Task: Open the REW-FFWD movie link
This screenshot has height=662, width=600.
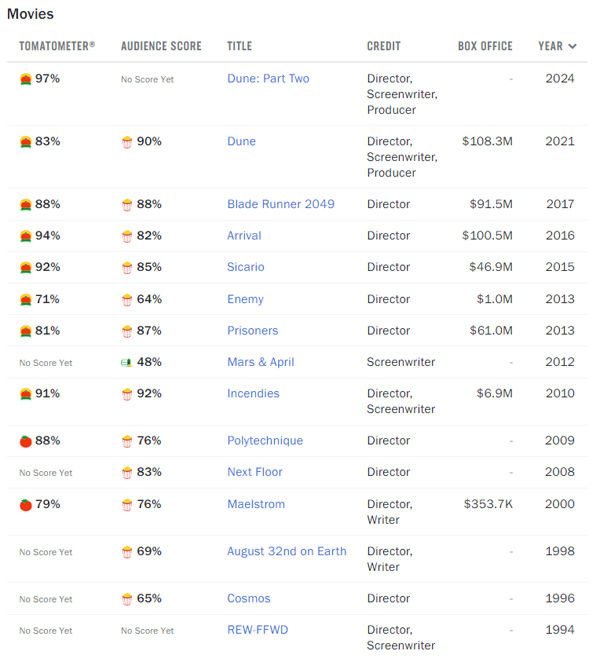Action: [x=258, y=630]
